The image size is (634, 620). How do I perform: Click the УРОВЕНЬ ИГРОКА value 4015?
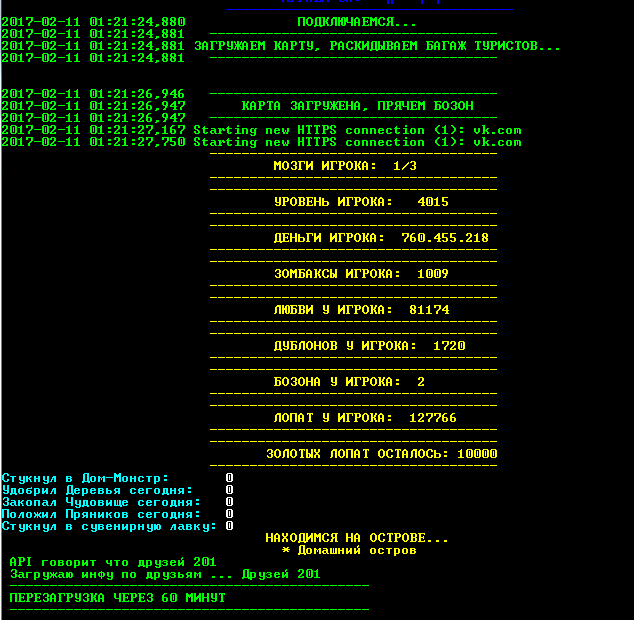coord(433,202)
